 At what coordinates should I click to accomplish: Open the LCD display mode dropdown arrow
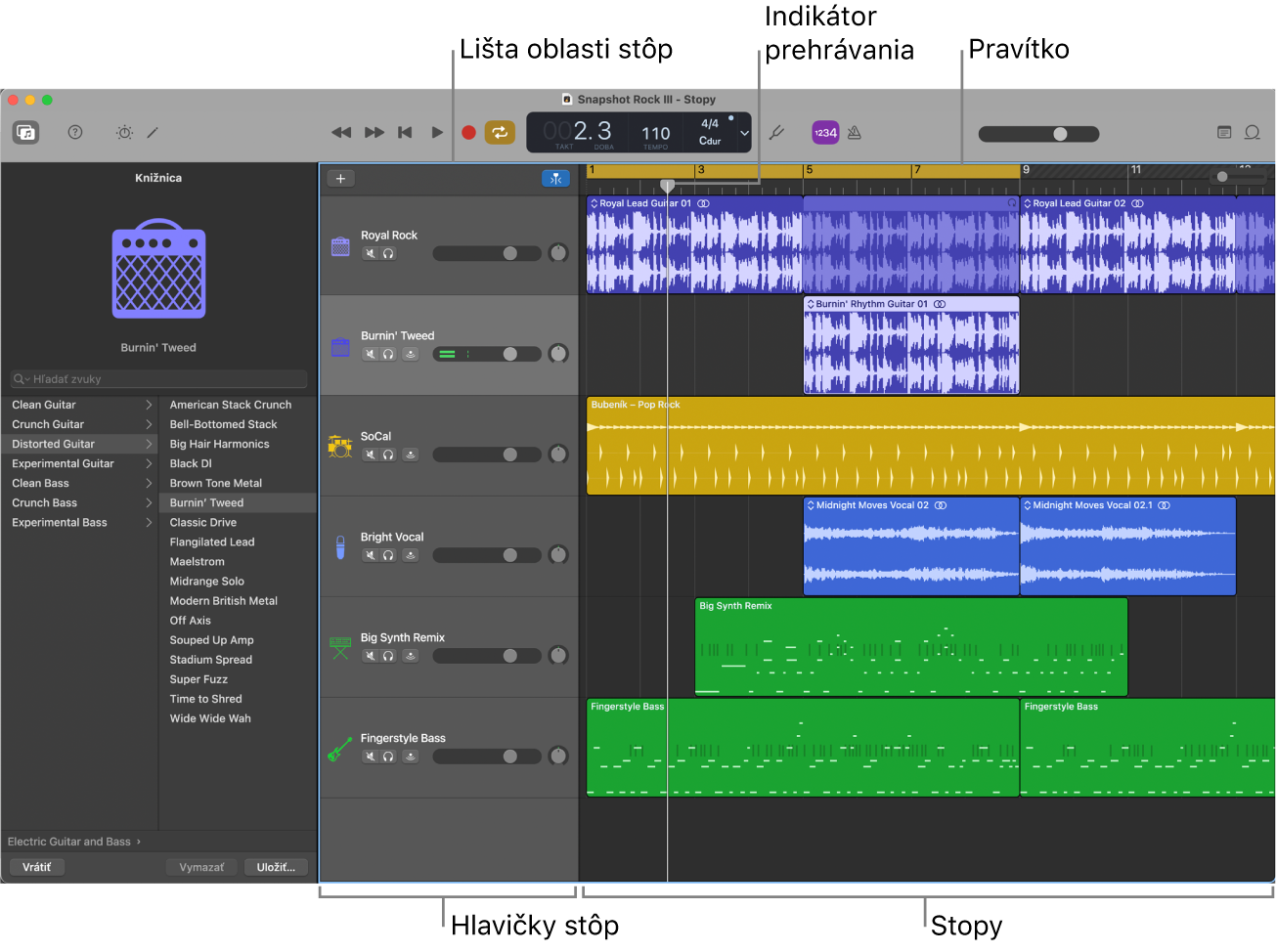[744, 133]
